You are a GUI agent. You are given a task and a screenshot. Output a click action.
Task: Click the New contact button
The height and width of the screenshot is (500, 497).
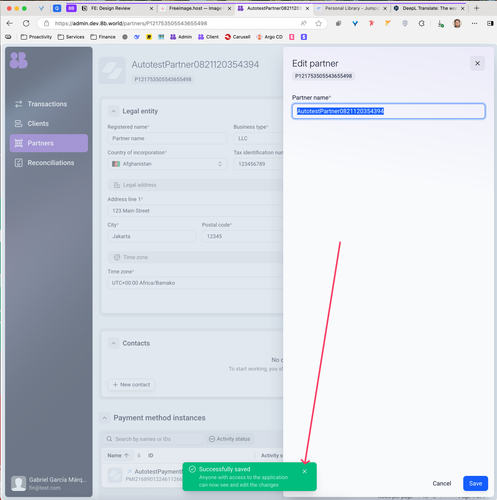click(131, 385)
